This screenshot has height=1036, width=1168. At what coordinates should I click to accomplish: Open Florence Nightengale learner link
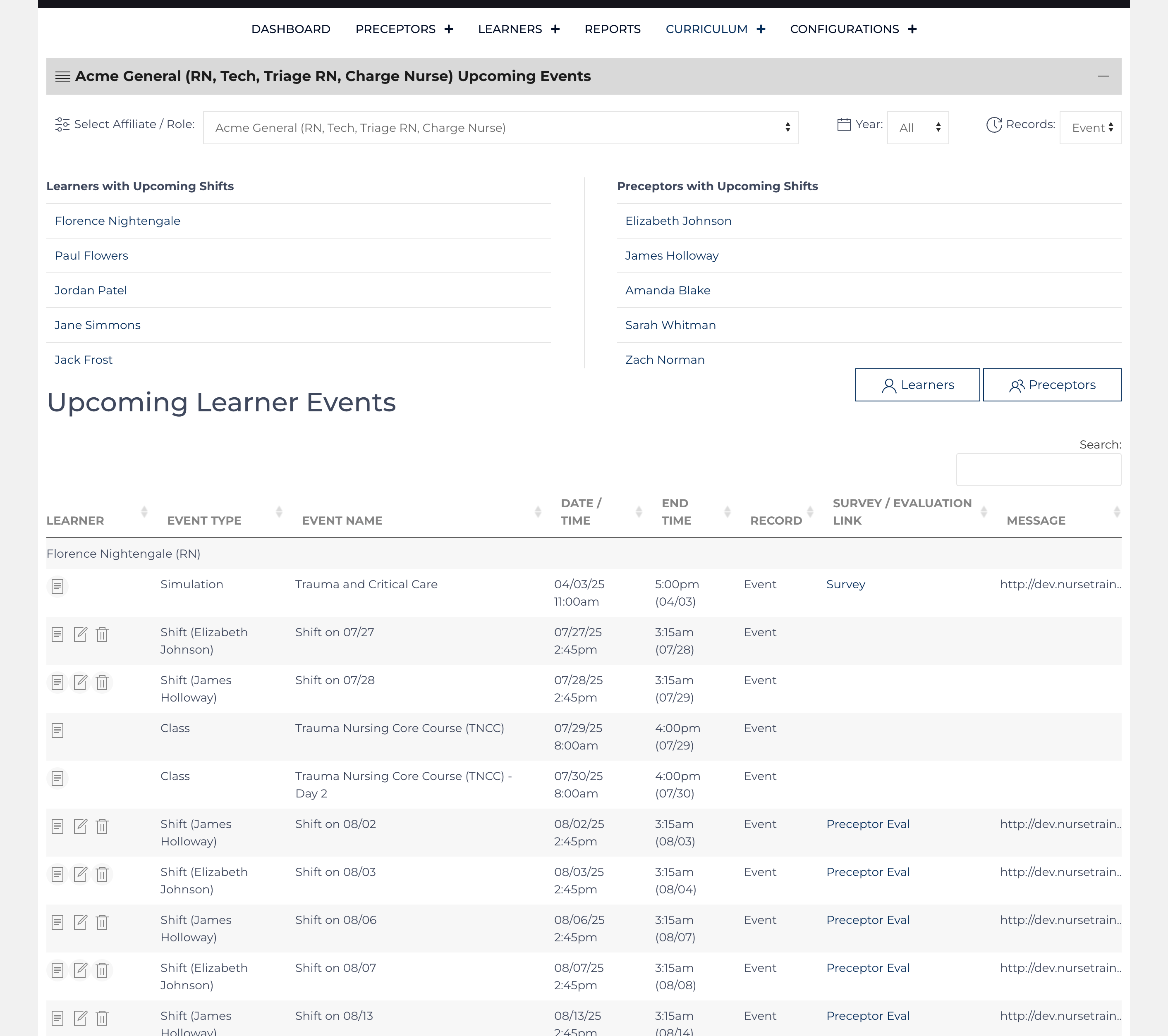coord(117,221)
